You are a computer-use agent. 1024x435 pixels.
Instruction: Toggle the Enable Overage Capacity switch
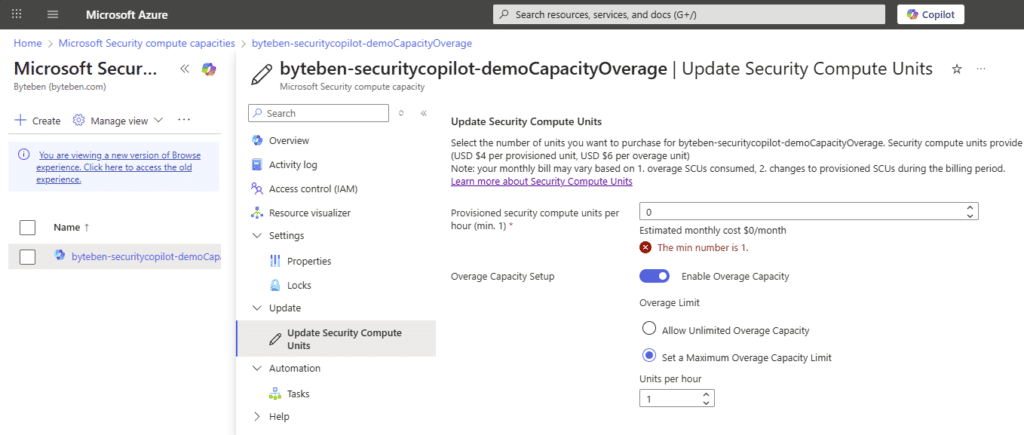[654, 276]
